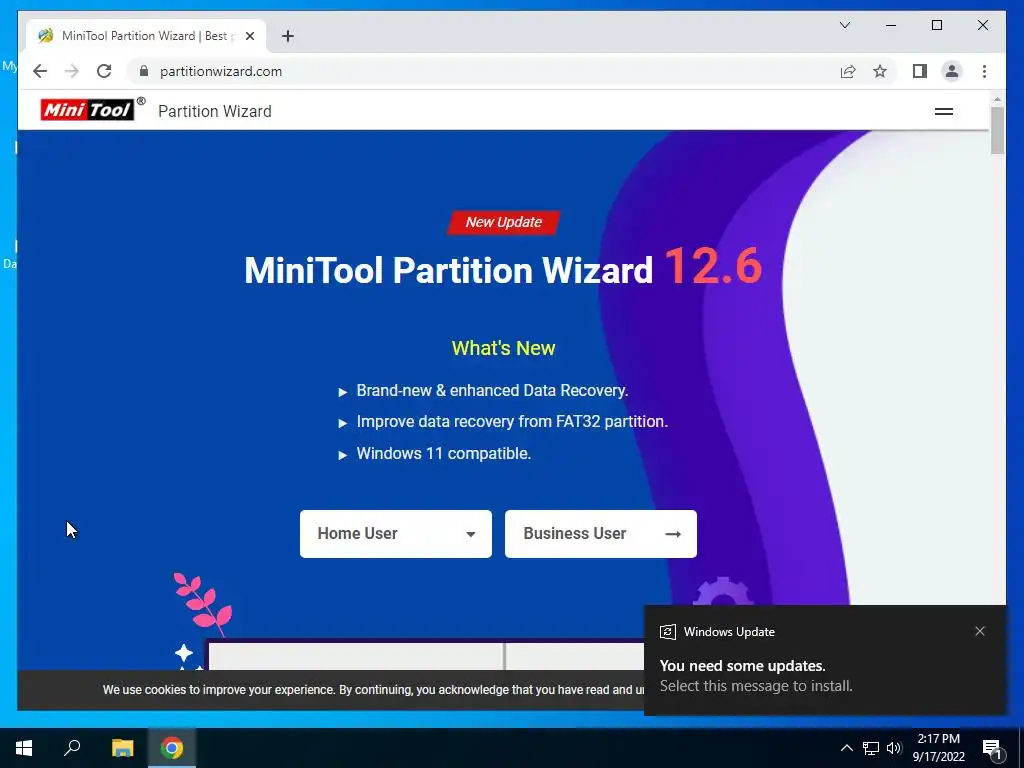1024x768 pixels.
Task: Click 'Improve data recovery from FAT32 partition.' text
Action: tap(512, 422)
